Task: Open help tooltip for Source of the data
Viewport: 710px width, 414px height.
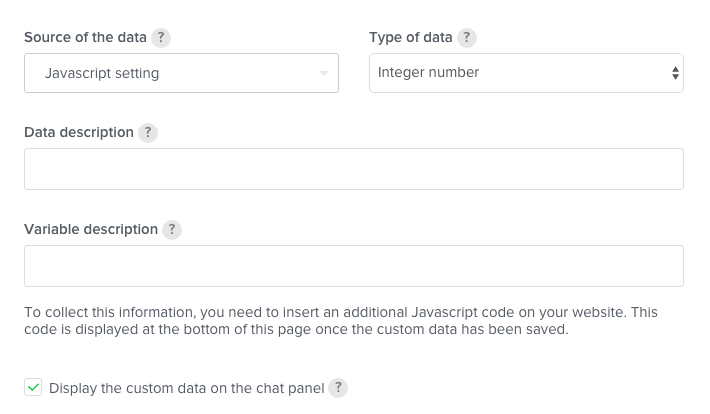Action: pos(161,38)
